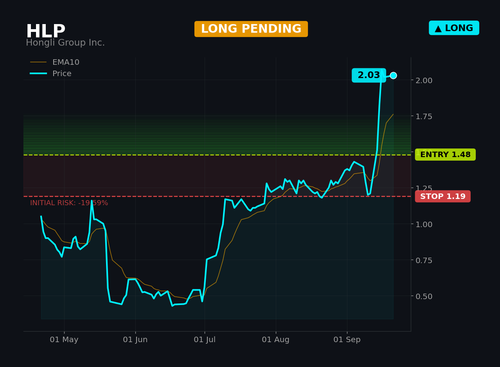Click the EMA10 legend line swatch

pos(38,62)
